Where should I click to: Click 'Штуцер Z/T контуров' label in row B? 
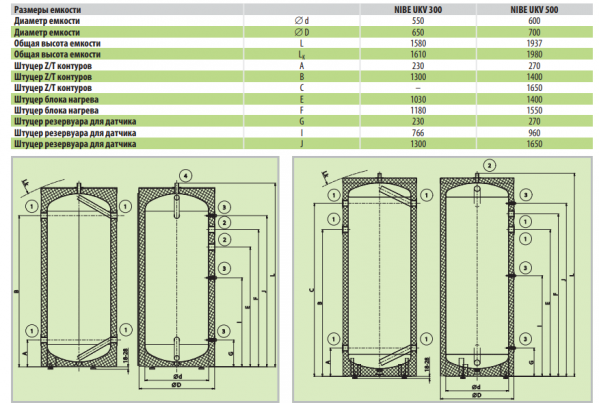(53, 77)
